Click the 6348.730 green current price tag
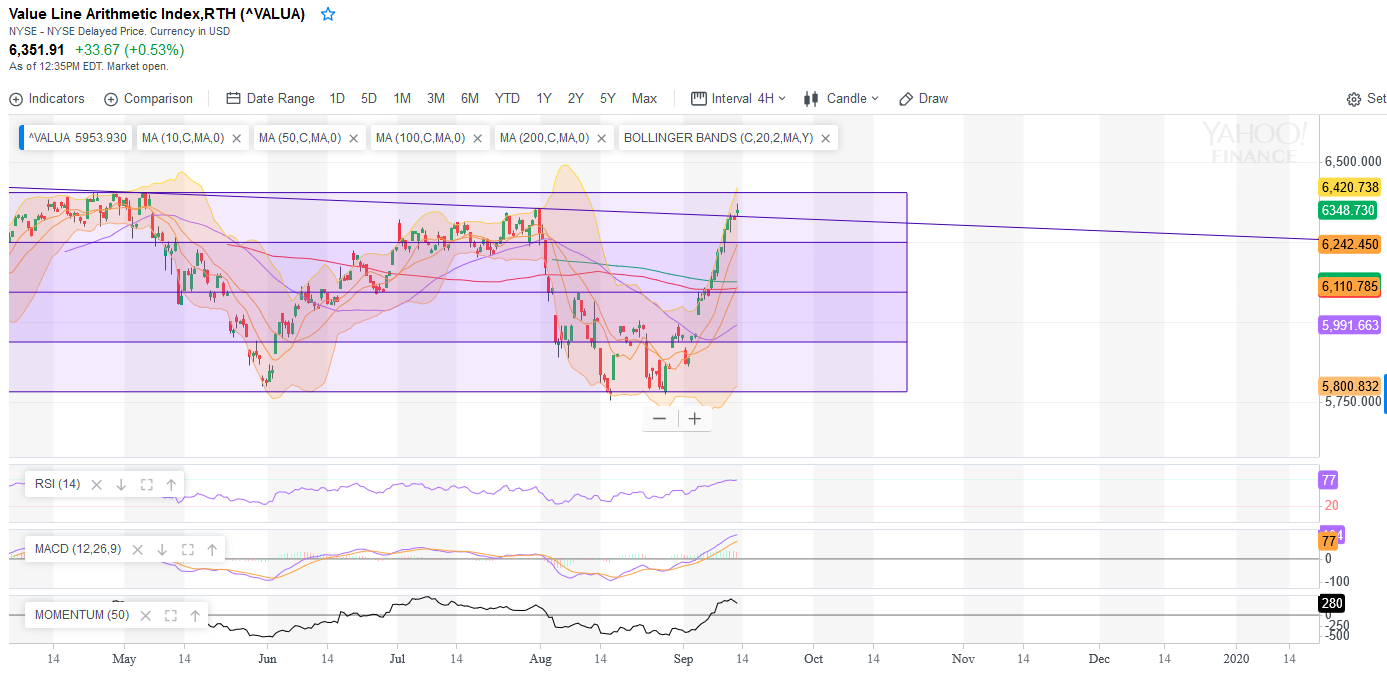Viewport: 1387px width, 685px height. pyautogui.click(x=1350, y=210)
